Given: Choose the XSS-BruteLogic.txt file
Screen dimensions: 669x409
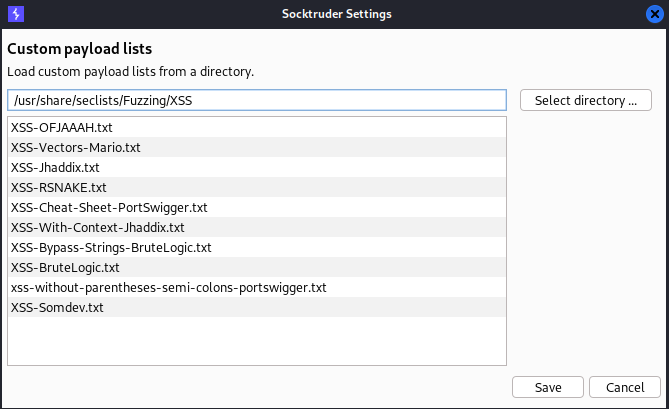Looking at the screenshot, I should click(65, 268).
